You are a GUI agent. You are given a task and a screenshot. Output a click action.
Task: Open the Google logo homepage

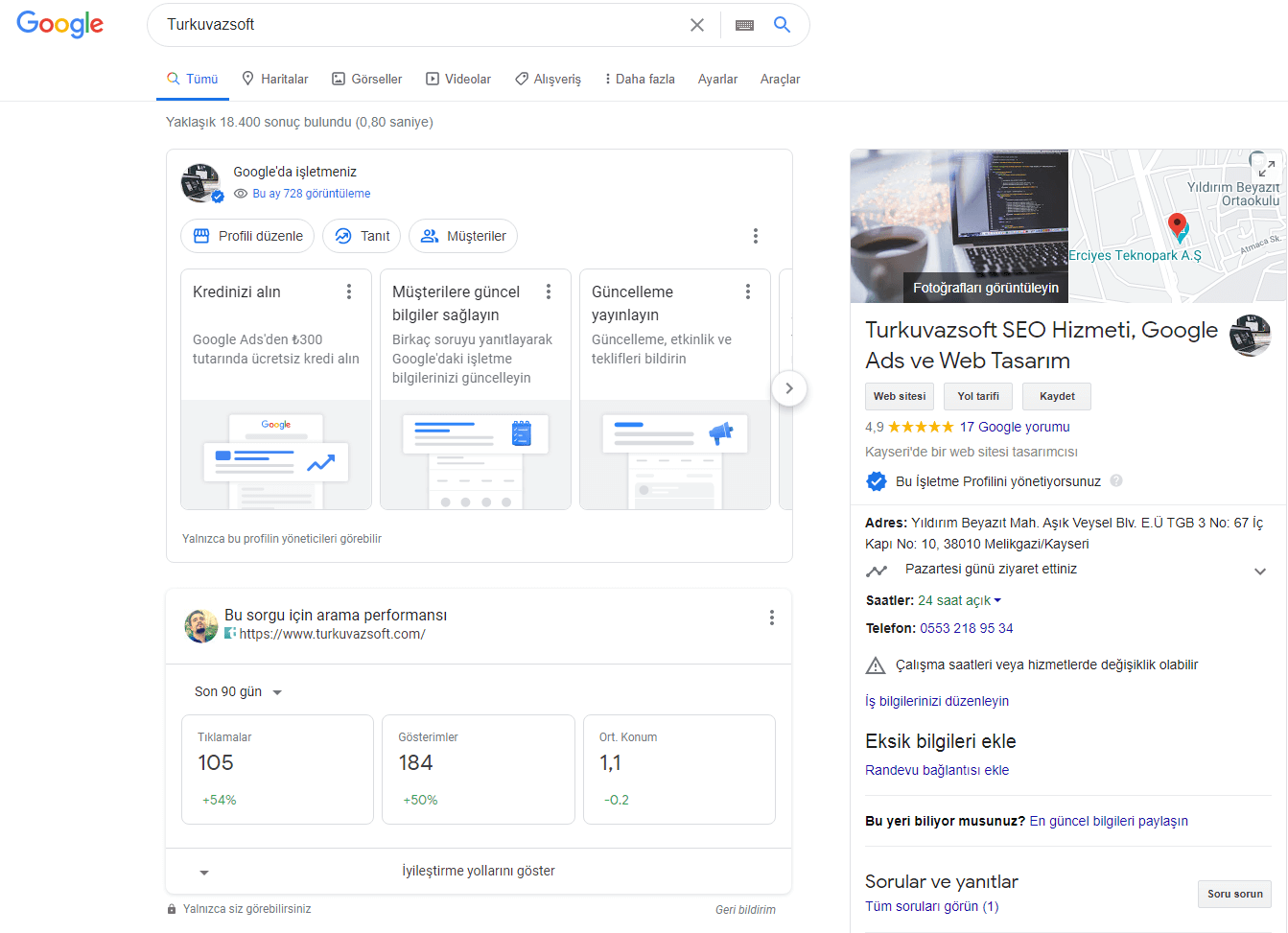click(59, 24)
